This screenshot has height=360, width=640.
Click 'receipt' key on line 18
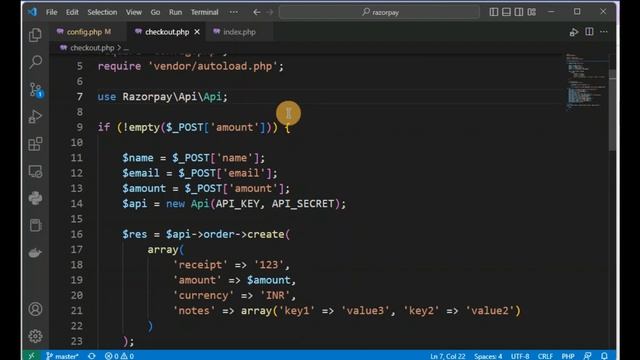(200, 265)
